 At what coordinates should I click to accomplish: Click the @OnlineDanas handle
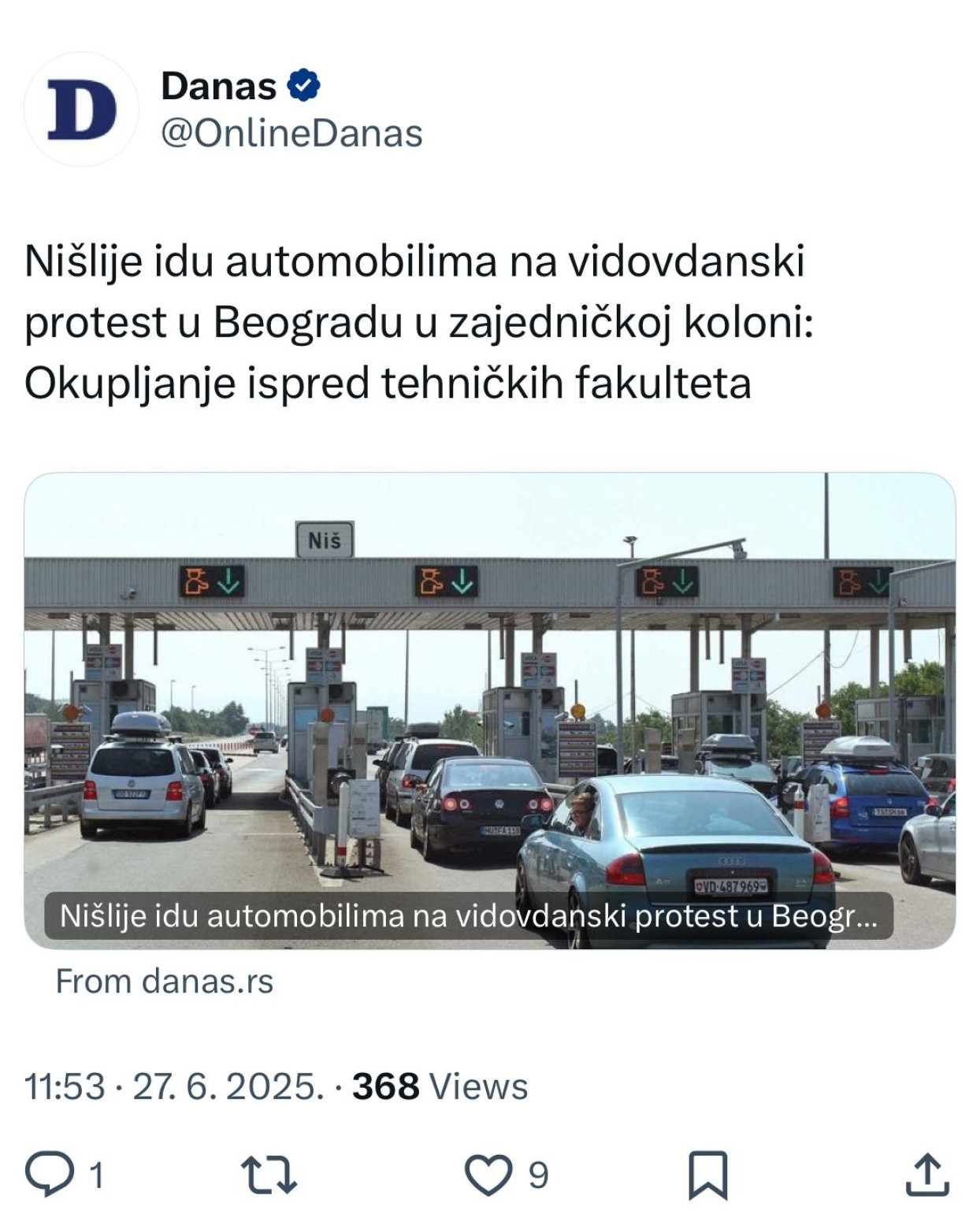pyautogui.click(x=291, y=132)
